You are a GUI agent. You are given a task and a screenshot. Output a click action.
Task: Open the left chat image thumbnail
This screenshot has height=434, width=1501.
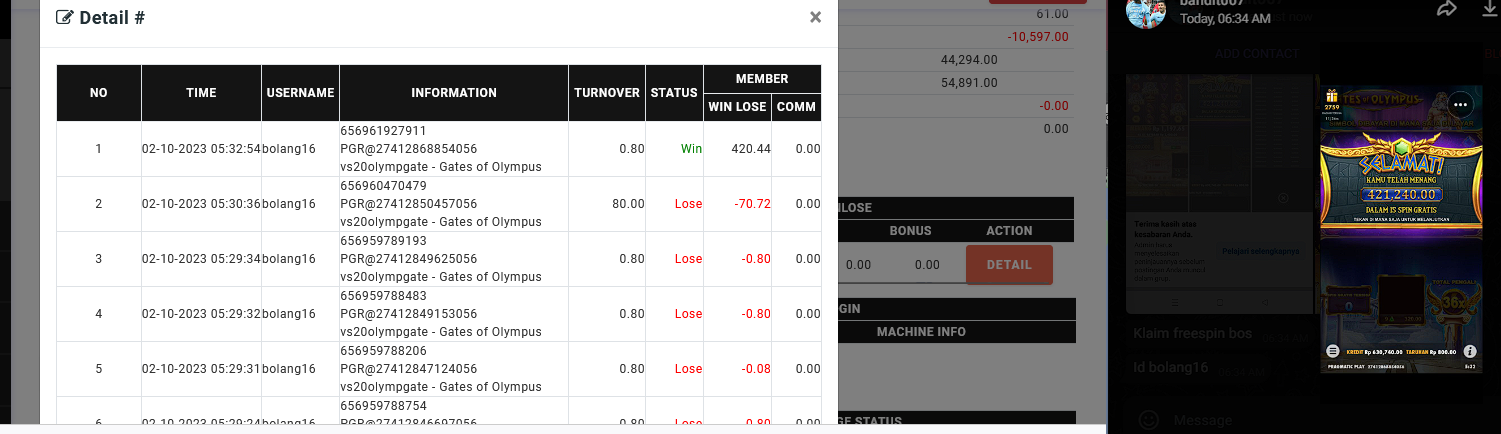point(1220,195)
